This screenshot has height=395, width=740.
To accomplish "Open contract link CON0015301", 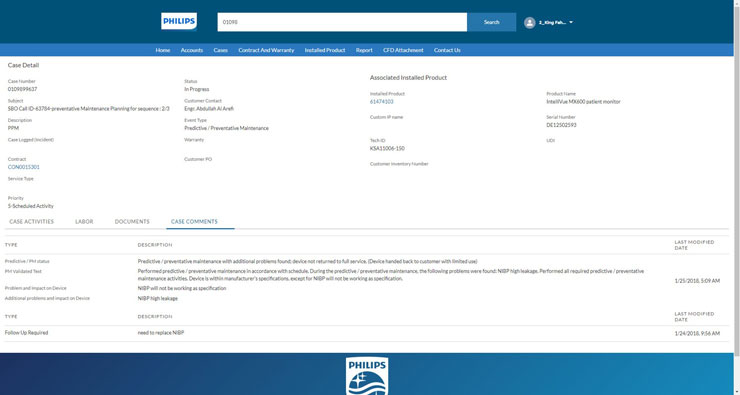I will (x=24, y=167).
